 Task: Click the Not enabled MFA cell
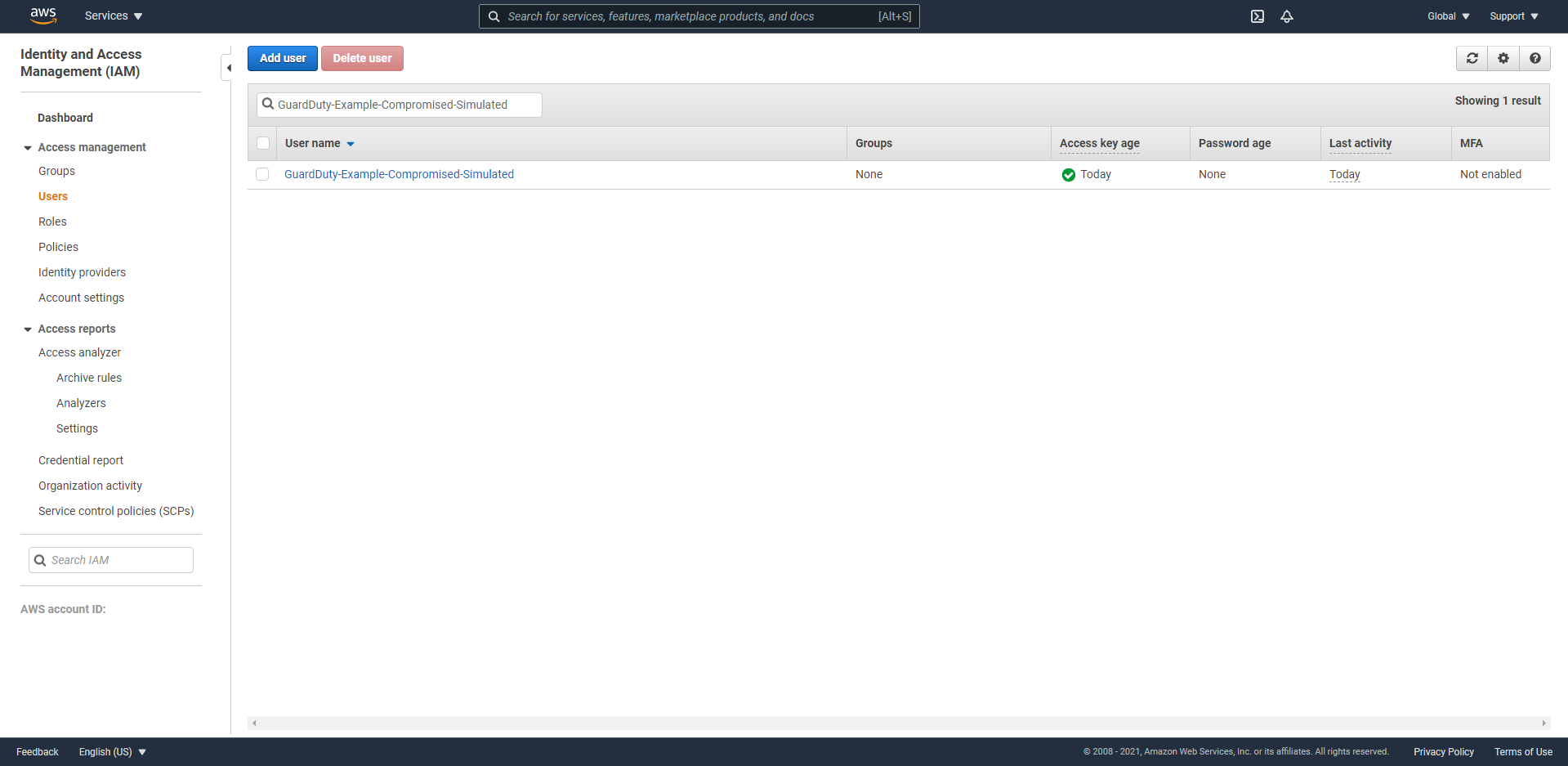tap(1490, 174)
